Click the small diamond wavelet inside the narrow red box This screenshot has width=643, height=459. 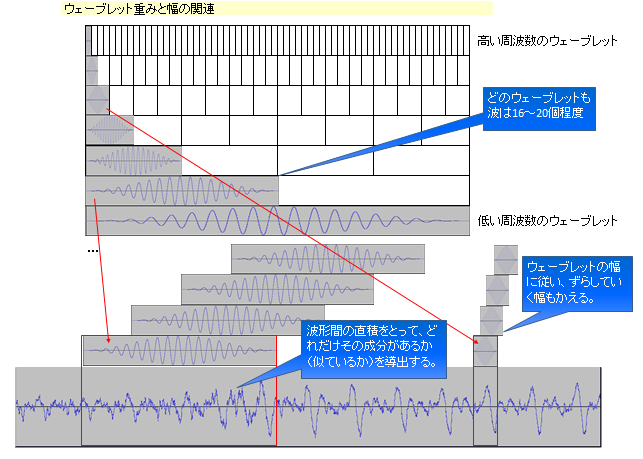(486, 351)
